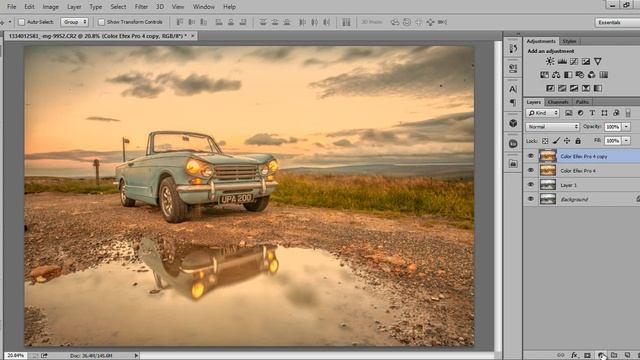Add a Posterize adjustment
The width and height of the screenshot is (640, 360).
[x=562, y=88]
